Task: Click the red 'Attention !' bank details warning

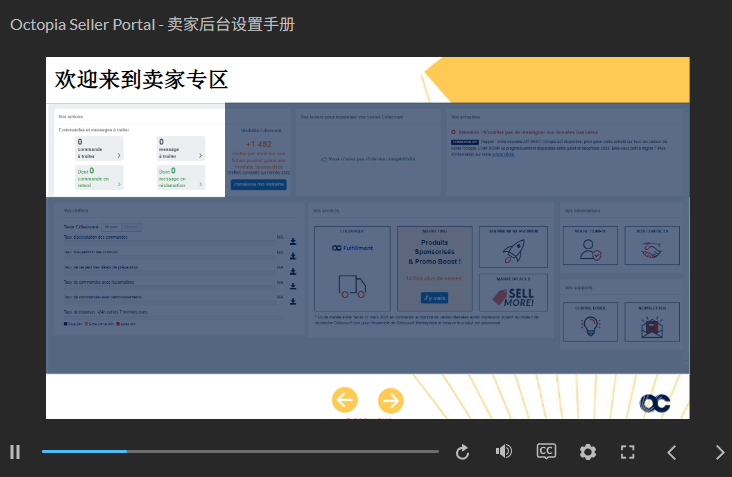Action: pos(524,132)
